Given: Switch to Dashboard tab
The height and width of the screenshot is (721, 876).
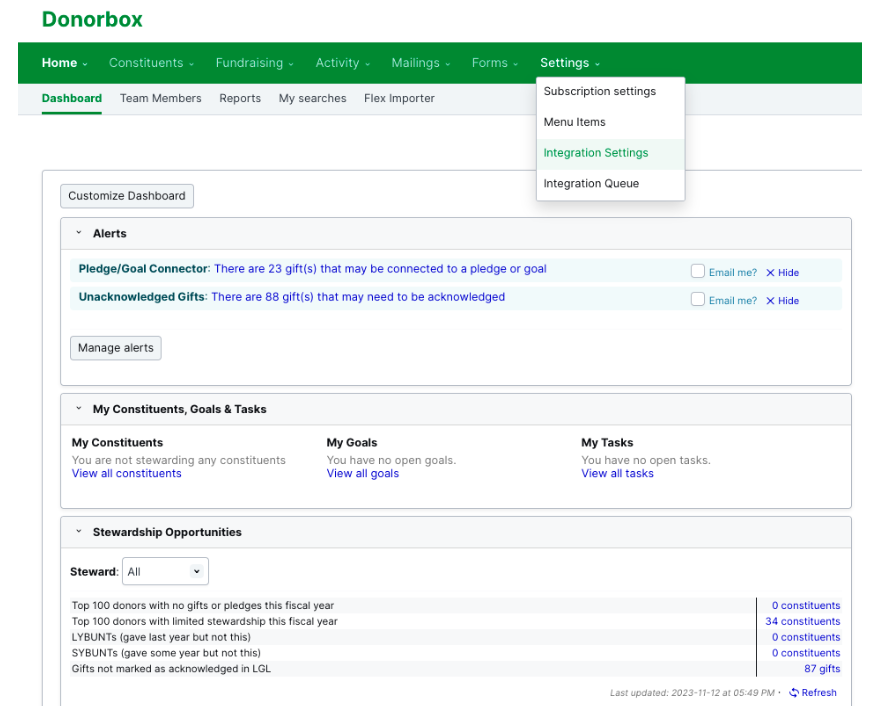Looking at the screenshot, I should (72, 98).
